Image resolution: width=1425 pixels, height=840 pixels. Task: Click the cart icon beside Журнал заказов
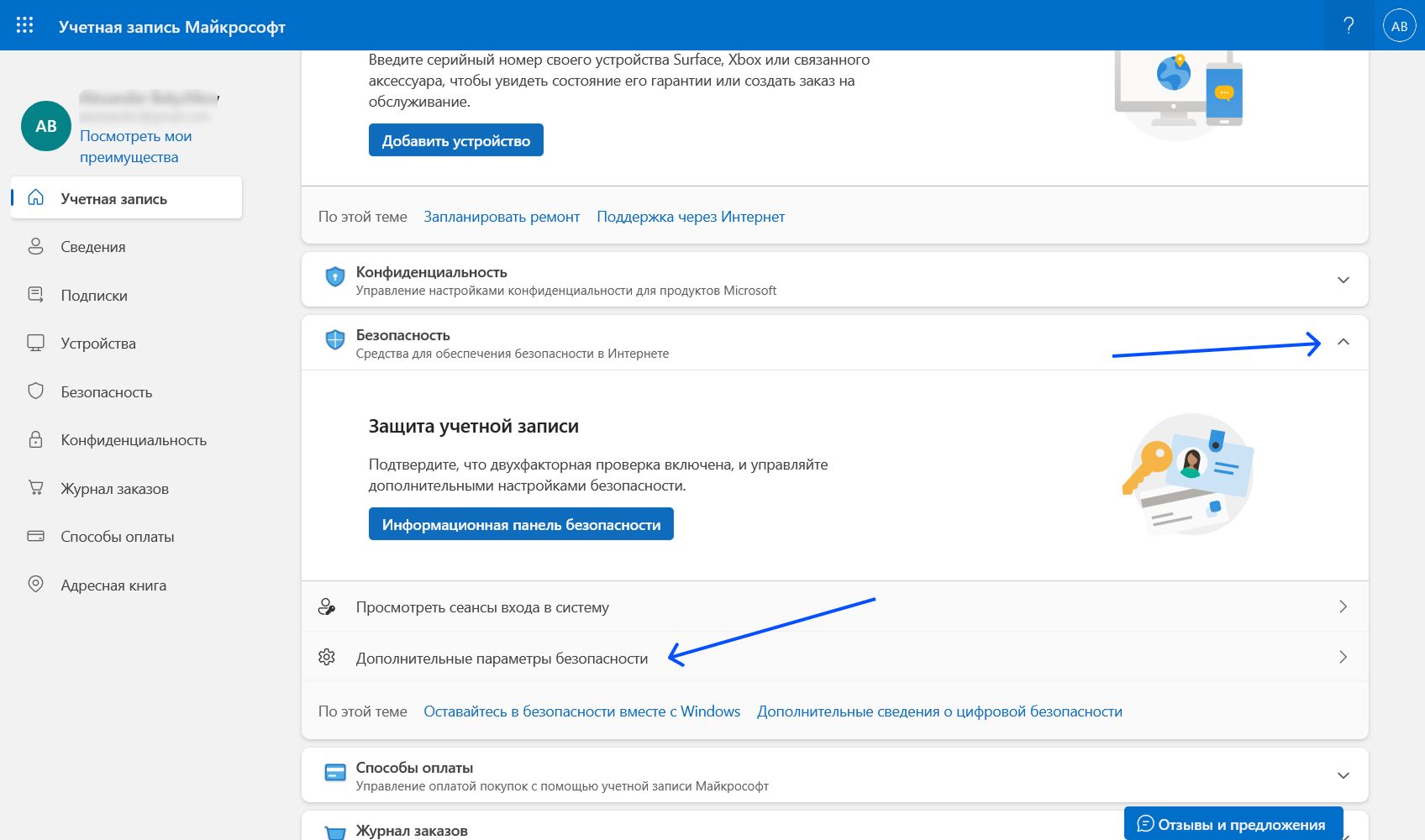[x=35, y=488]
